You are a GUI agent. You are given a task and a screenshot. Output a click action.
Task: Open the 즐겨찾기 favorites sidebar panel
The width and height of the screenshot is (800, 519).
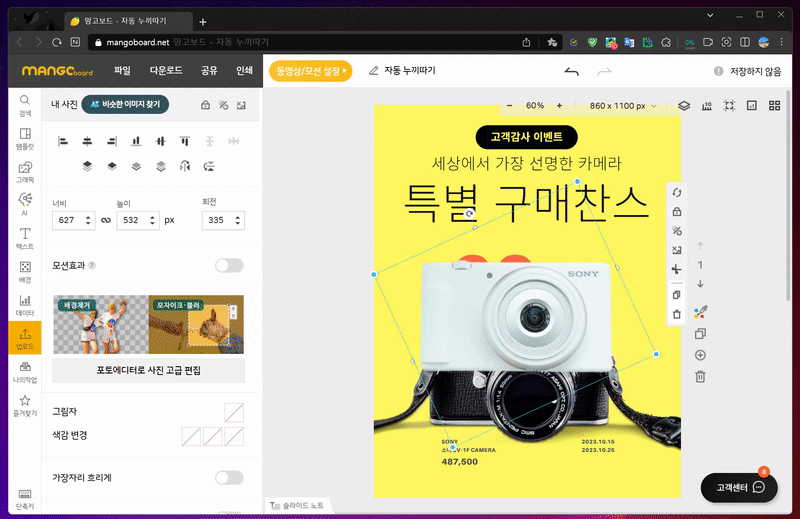[x=24, y=406]
